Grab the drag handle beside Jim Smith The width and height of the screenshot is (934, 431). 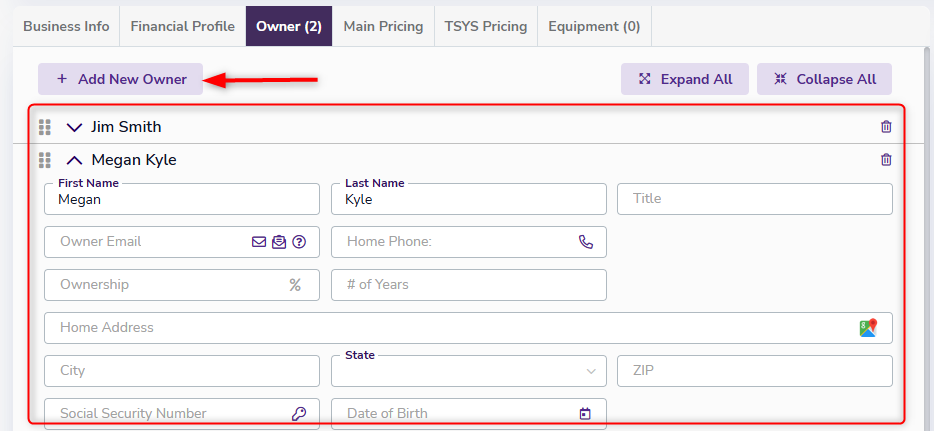[44, 127]
